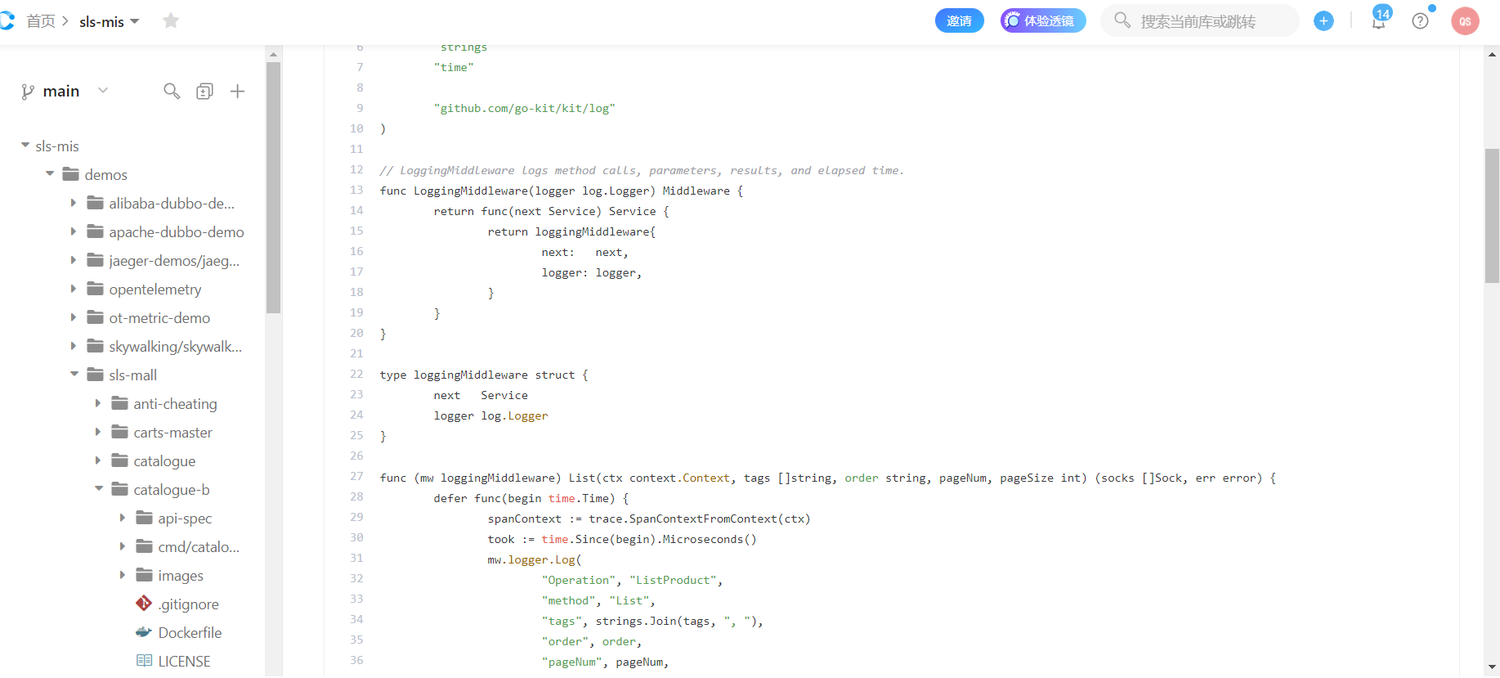Click the blue plus create button
The height and width of the screenshot is (678, 1500).
coord(1324,21)
